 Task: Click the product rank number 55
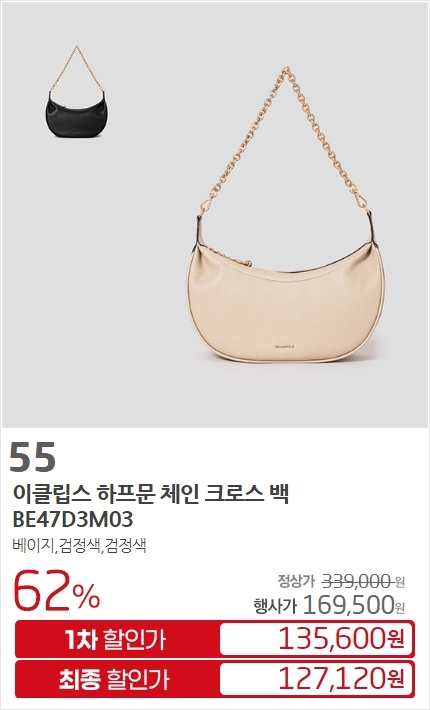click(x=32, y=456)
